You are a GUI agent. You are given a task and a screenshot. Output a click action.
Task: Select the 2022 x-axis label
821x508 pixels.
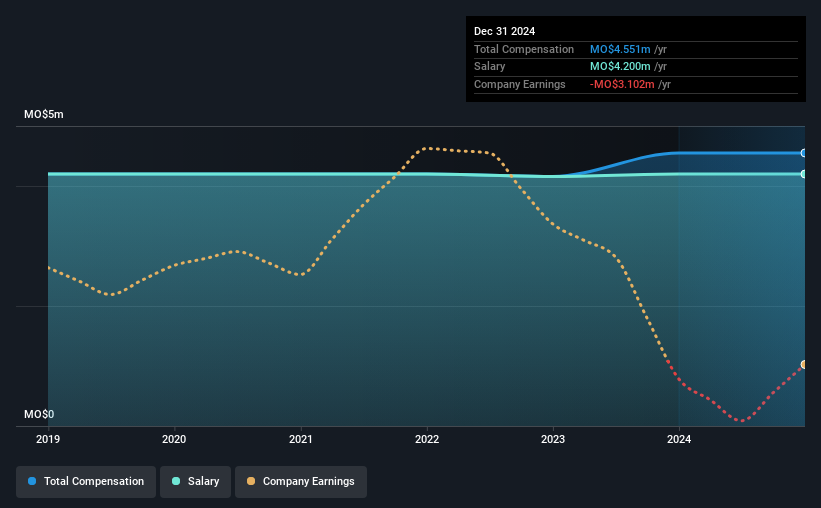click(x=427, y=439)
